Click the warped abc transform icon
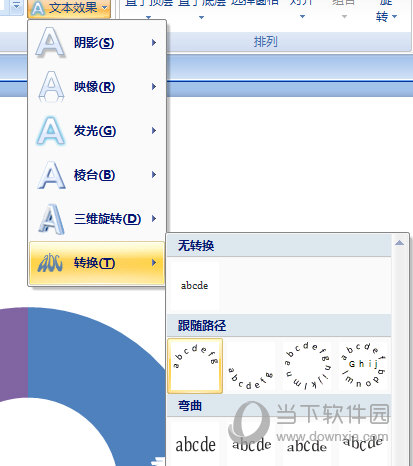 [x=50, y=263]
